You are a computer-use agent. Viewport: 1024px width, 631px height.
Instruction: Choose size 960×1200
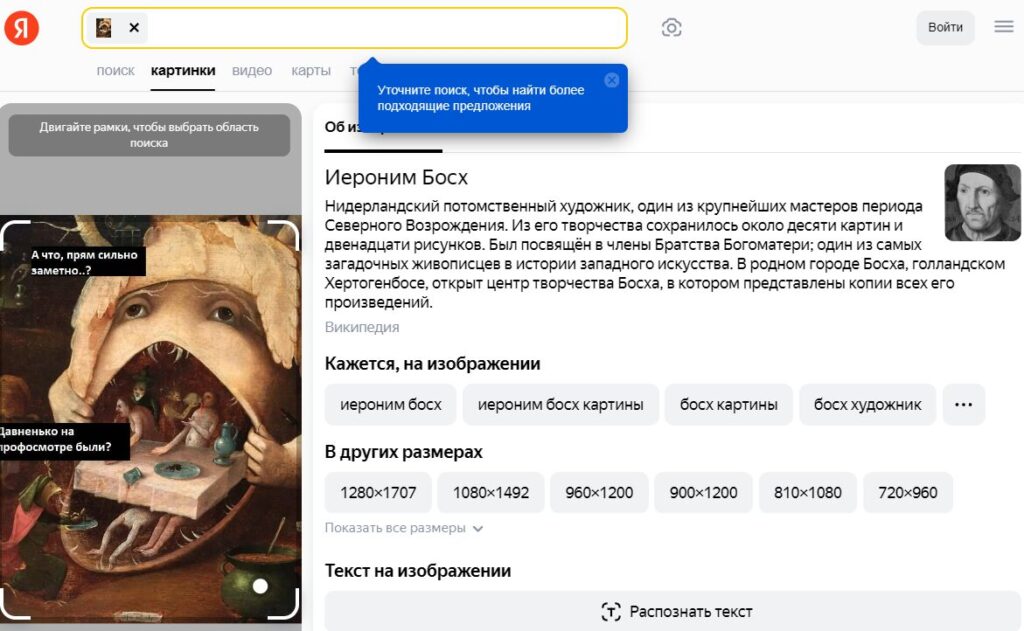600,493
